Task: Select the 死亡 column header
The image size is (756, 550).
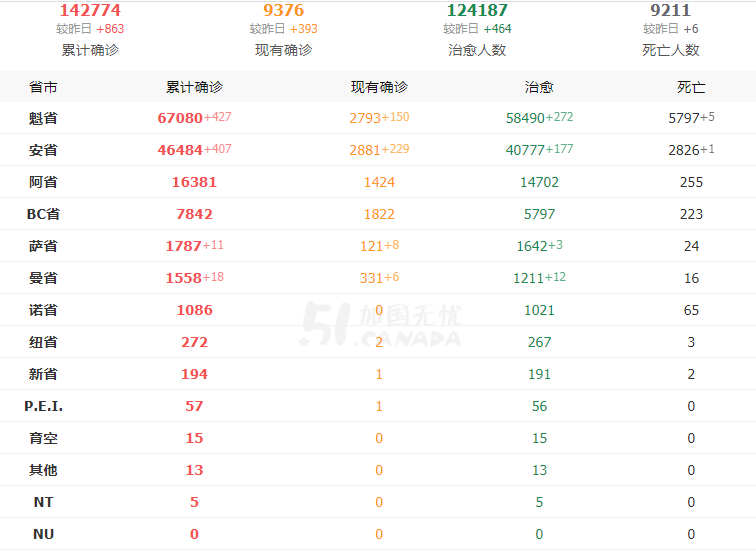Action: 691,87
